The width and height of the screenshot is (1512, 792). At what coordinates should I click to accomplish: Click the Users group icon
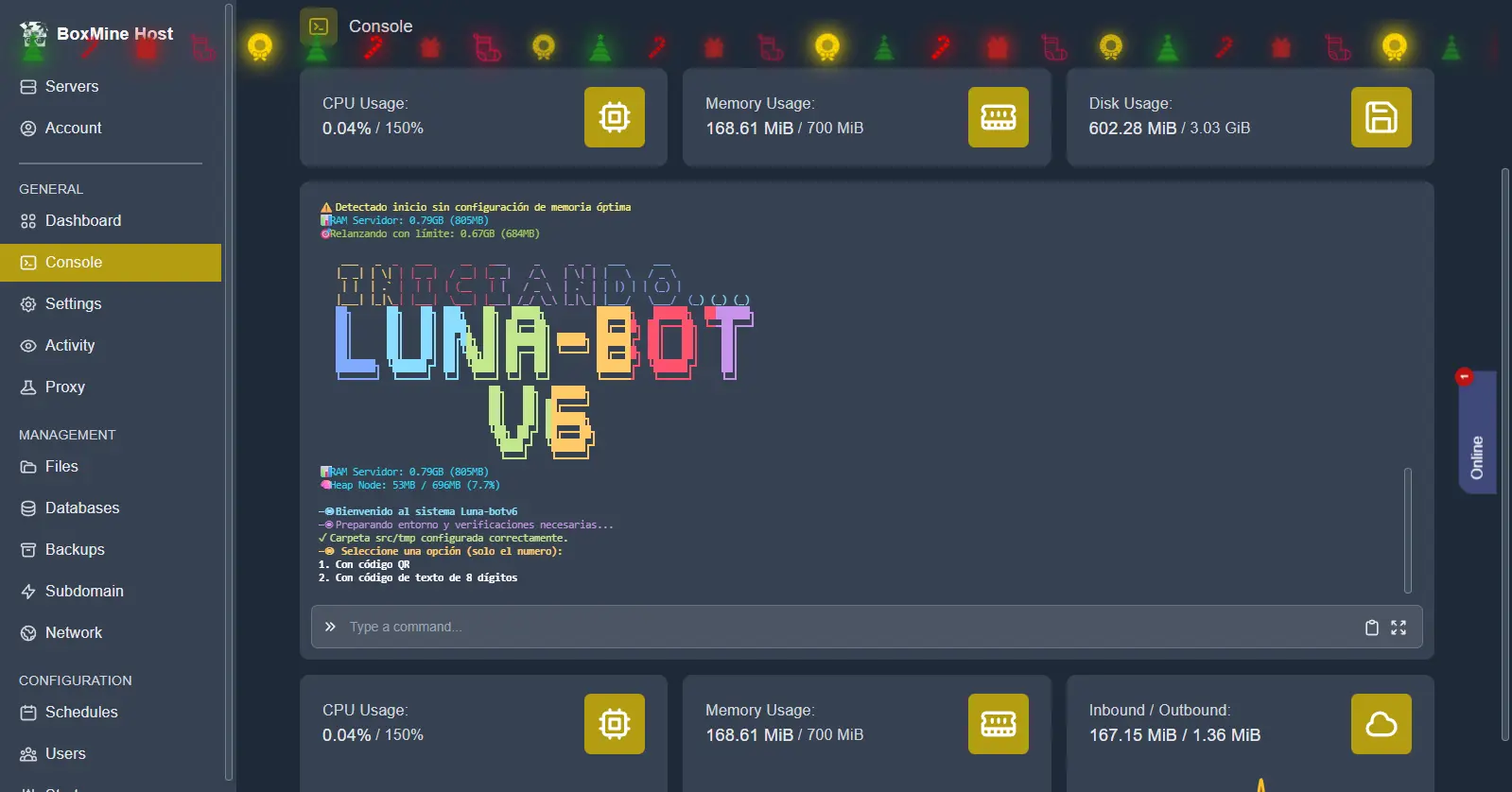[x=28, y=753]
